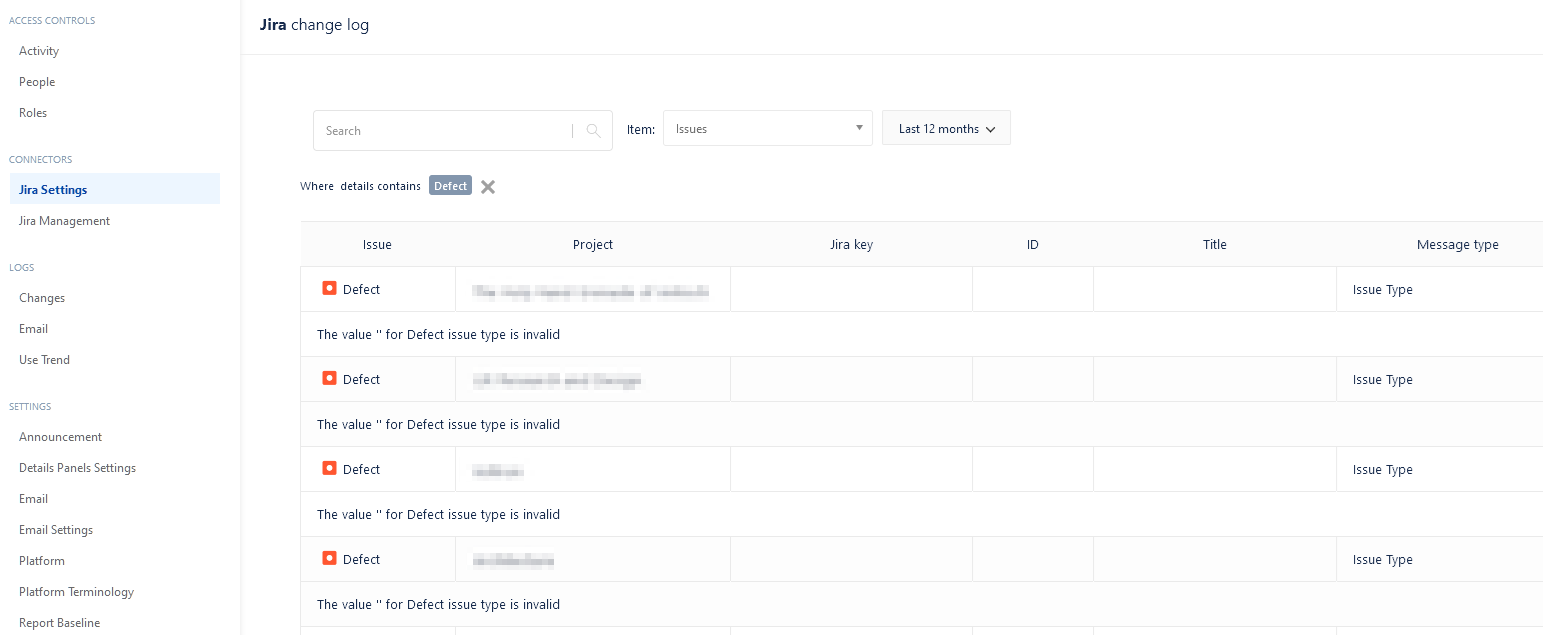Screen dimensions: 1543x635
Task: Open the Issues combo box arrow
Action: tap(858, 128)
